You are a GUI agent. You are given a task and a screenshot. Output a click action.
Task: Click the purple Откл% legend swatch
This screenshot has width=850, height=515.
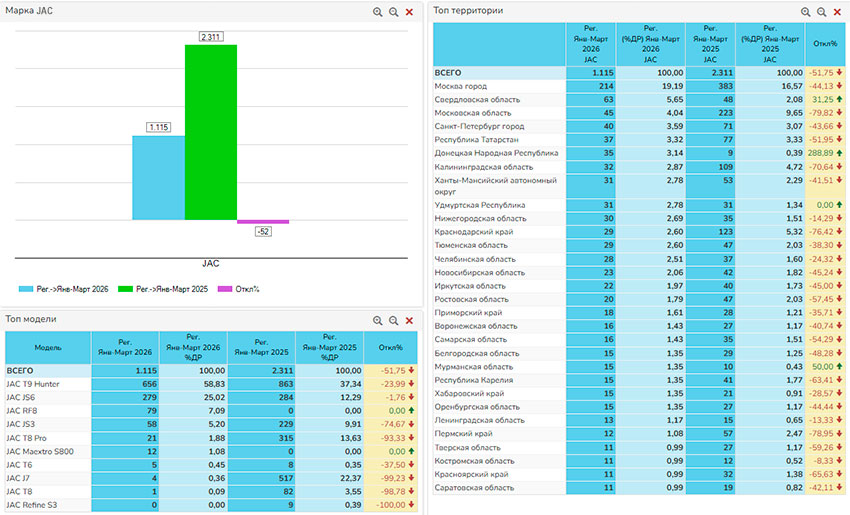pos(224,289)
